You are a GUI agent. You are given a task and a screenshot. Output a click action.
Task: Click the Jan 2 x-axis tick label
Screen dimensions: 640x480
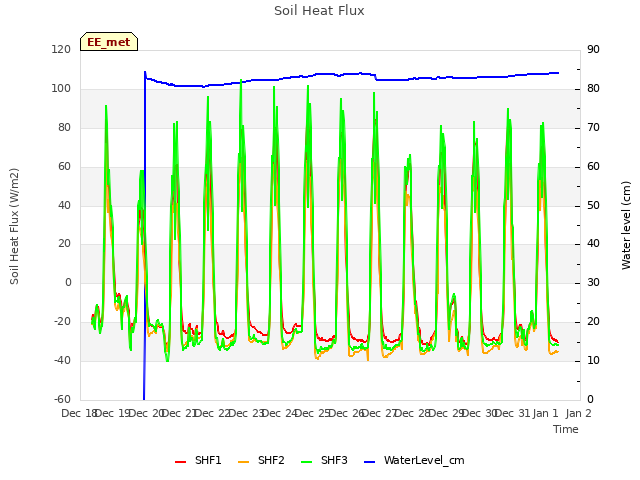click(x=579, y=413)
